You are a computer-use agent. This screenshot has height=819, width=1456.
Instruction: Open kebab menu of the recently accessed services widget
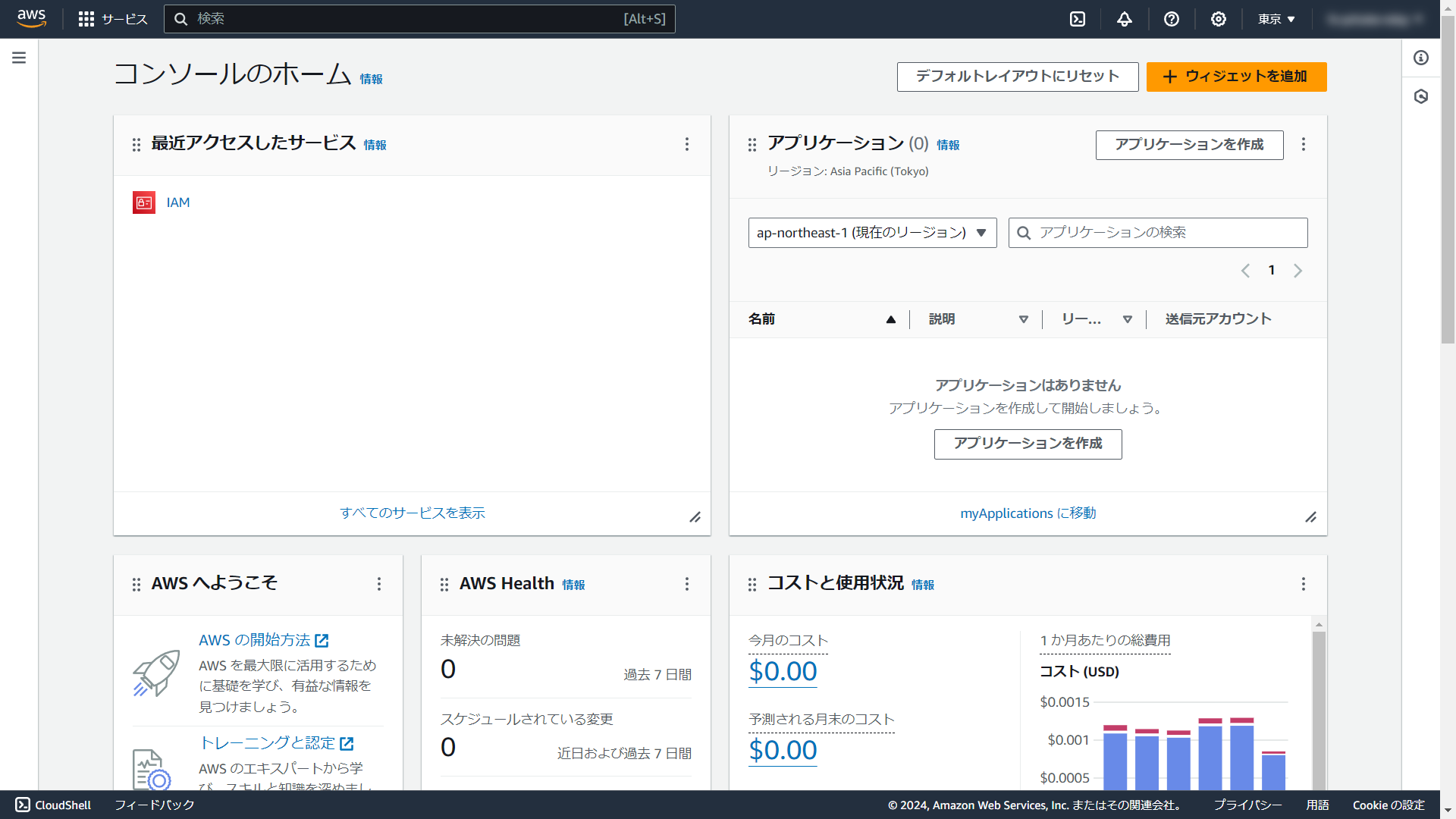687,144
